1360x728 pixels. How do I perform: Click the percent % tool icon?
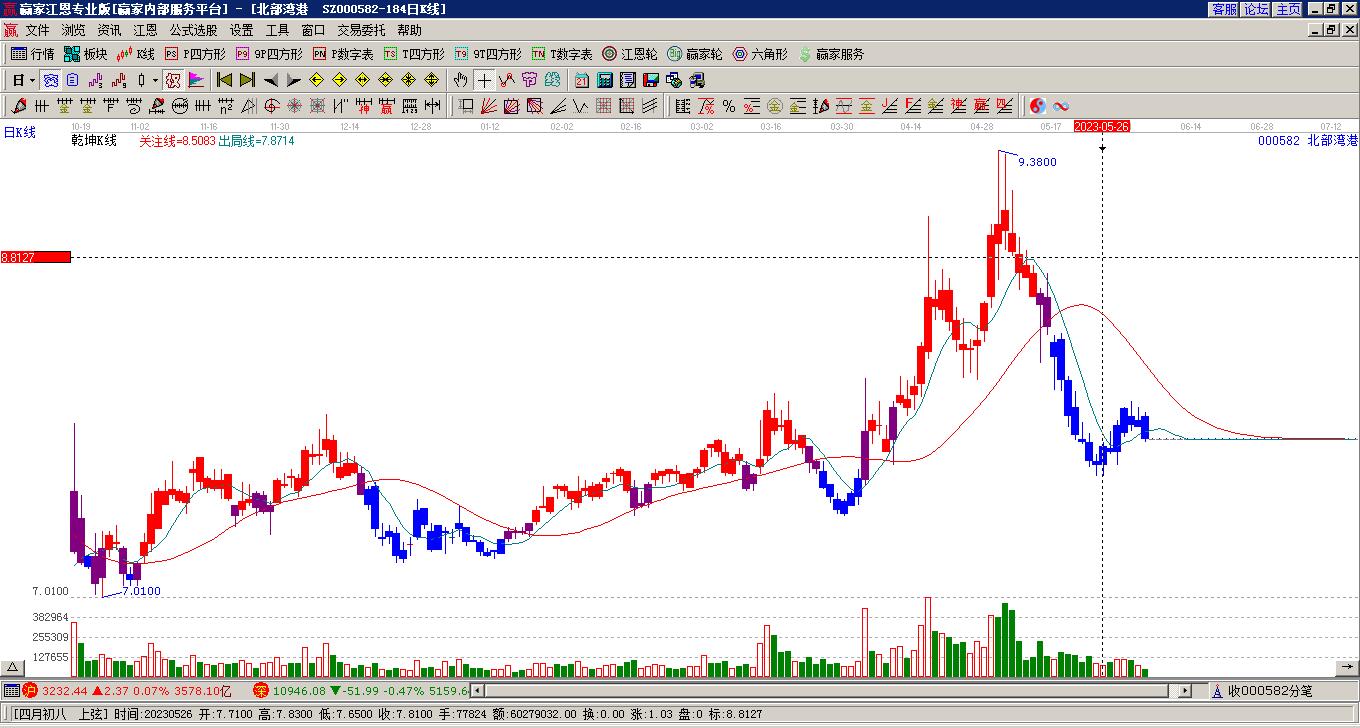pyautogui.click(x=729, y=106)
